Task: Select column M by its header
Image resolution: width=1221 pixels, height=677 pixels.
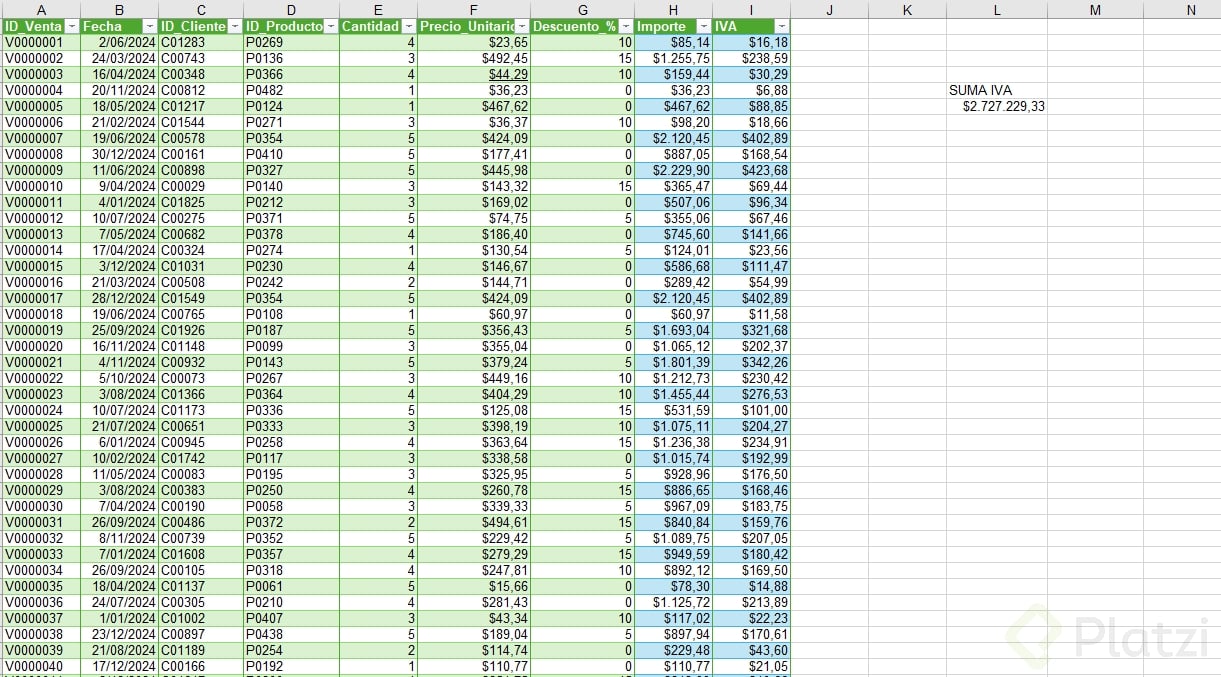Action: click(1095, 9)
